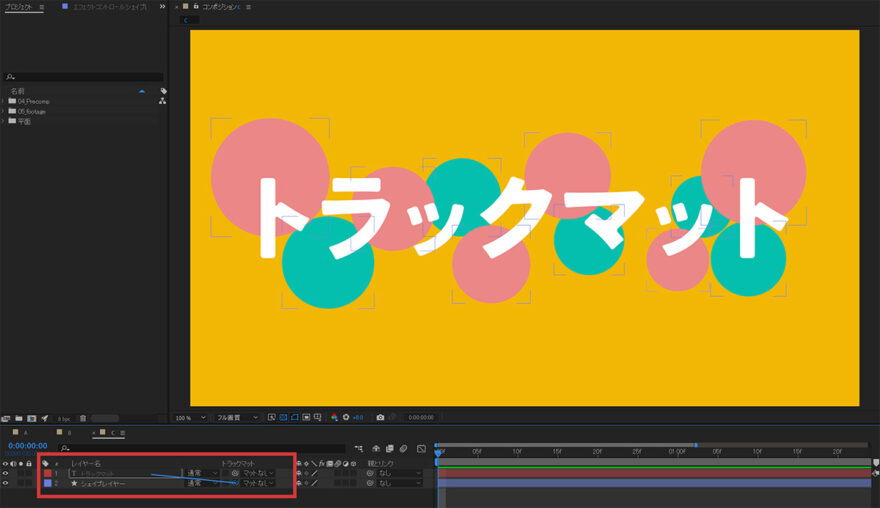Toggle mask and shape path visibility icon
The image size is (880, 508).
pyautogui.click(x=295, y=417)
